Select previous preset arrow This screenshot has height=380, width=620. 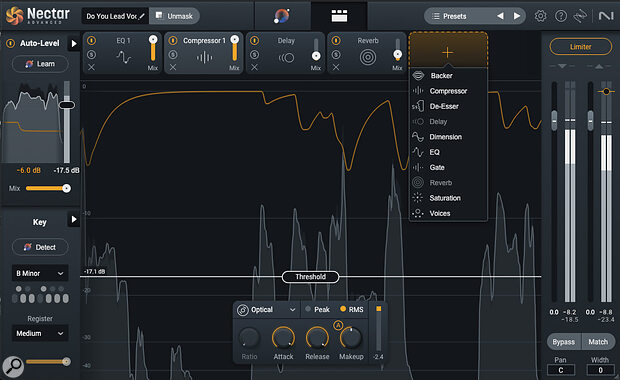(x=500, y=16)
